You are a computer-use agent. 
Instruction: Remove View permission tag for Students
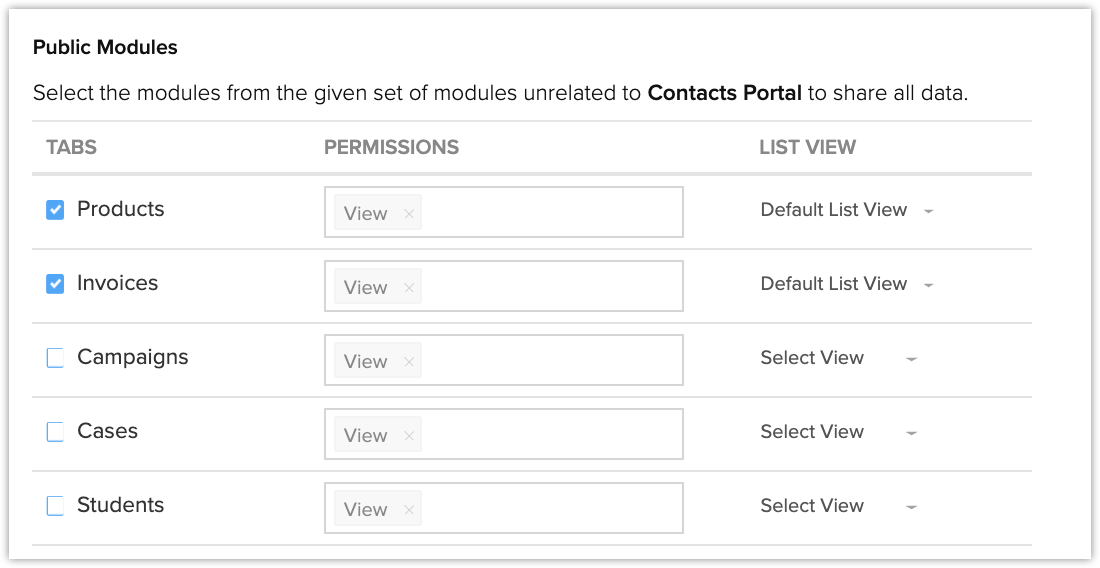(x=408, y=509)
